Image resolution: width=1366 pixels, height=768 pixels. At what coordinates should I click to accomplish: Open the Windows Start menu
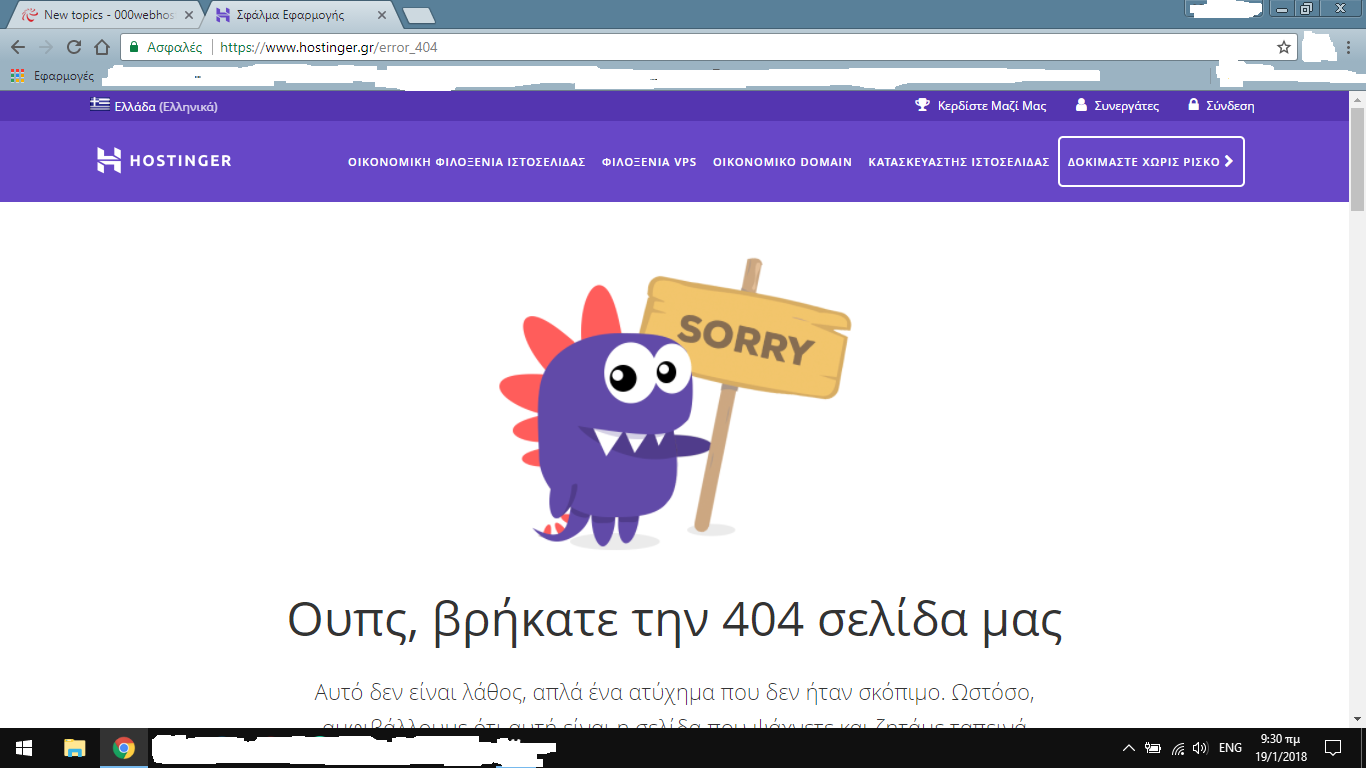[24, 748]
